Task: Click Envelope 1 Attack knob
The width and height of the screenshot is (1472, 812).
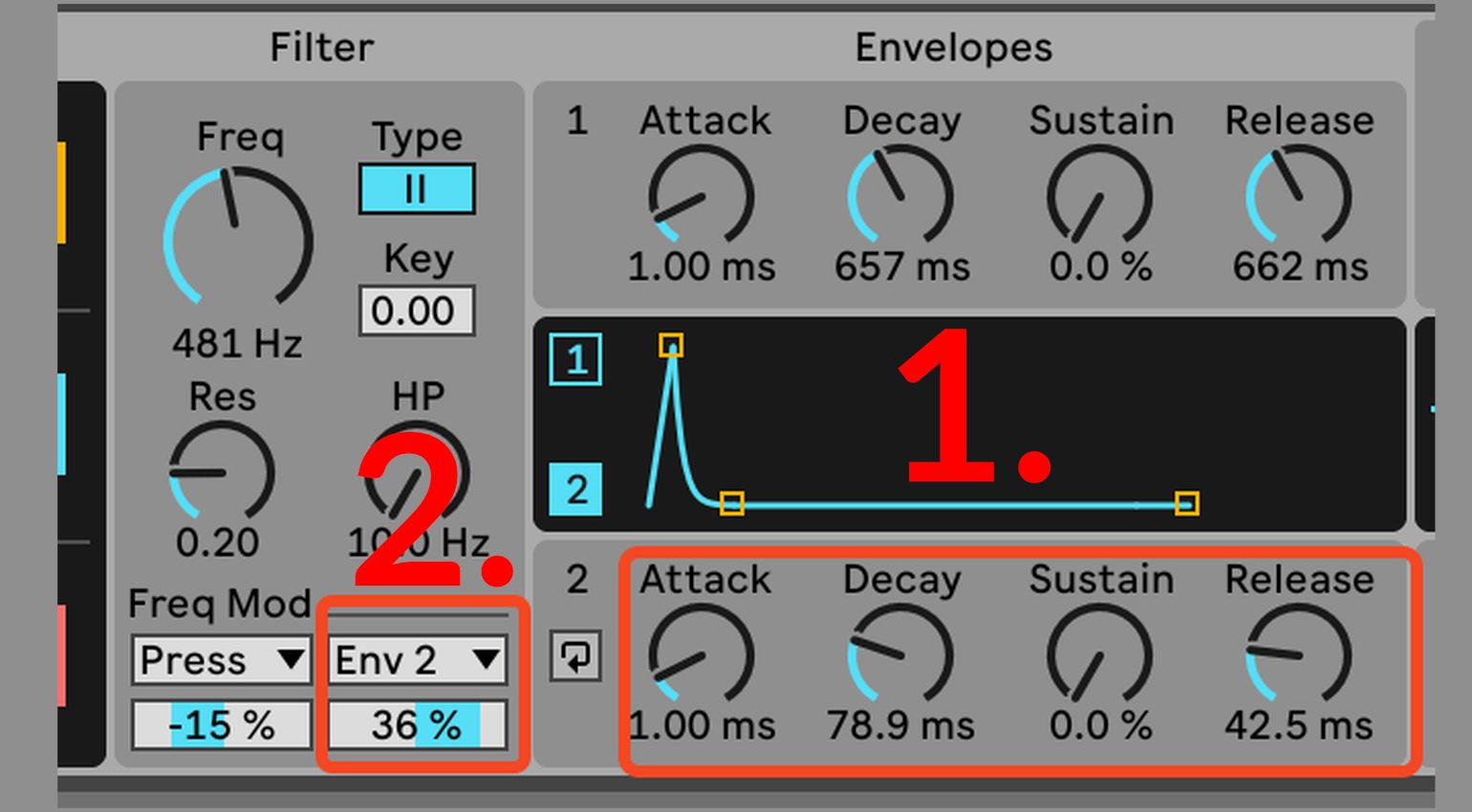Action: pos(702,198)
